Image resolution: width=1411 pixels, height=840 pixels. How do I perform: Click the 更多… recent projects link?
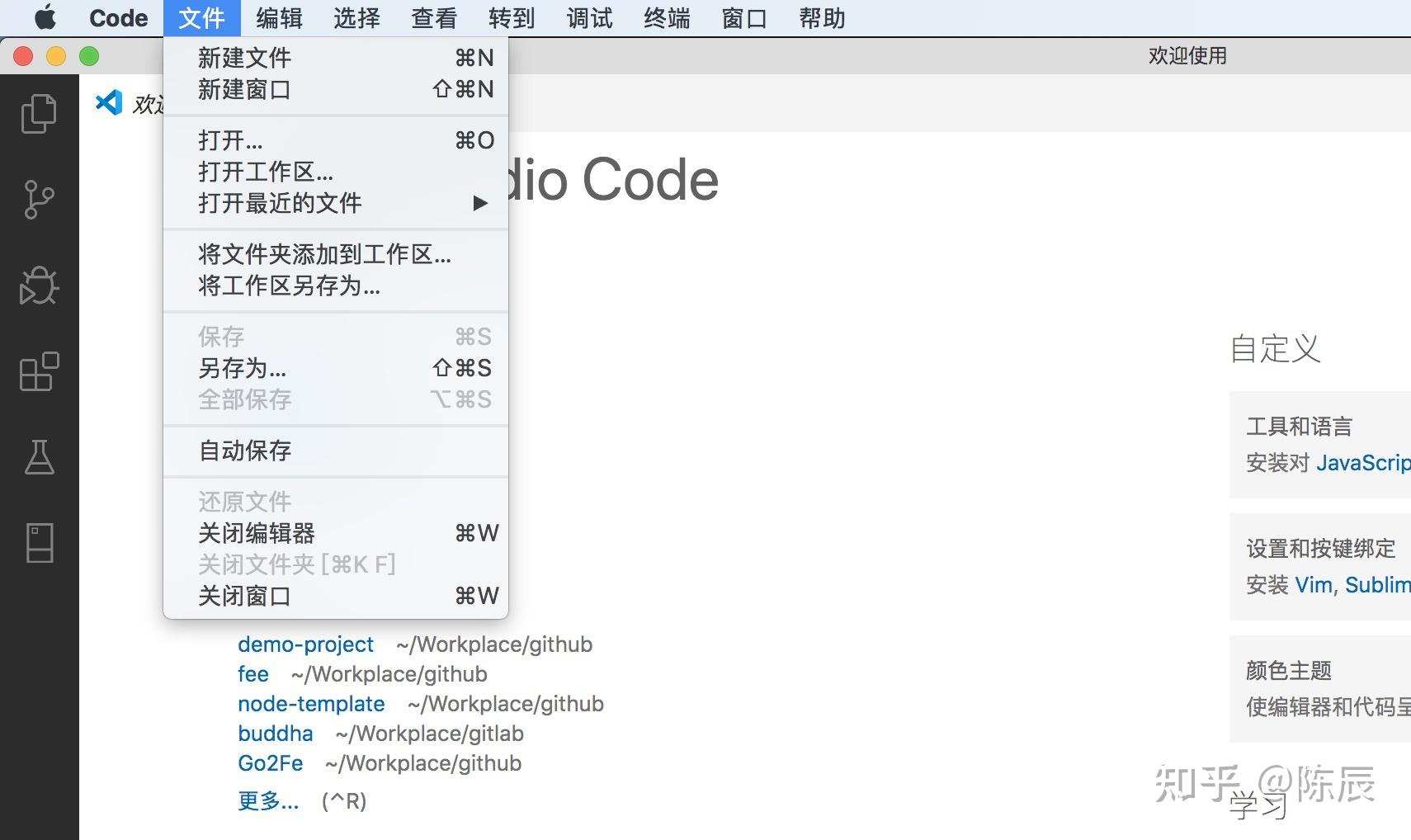coord(268,800)
